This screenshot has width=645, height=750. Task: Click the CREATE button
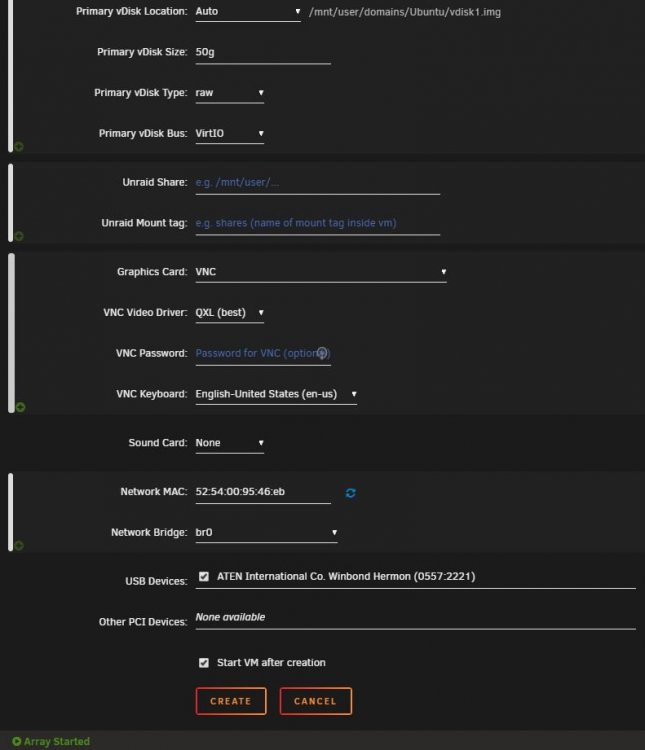click(x=231, y=701)
